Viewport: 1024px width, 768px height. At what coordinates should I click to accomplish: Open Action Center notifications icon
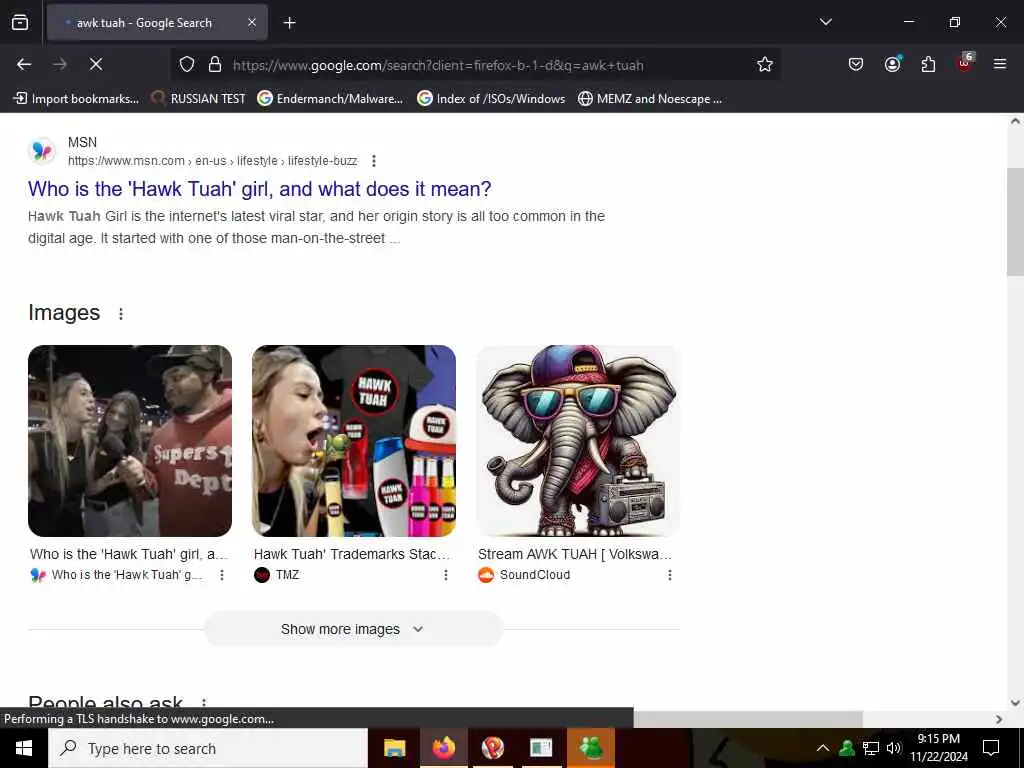click(991, 748)
